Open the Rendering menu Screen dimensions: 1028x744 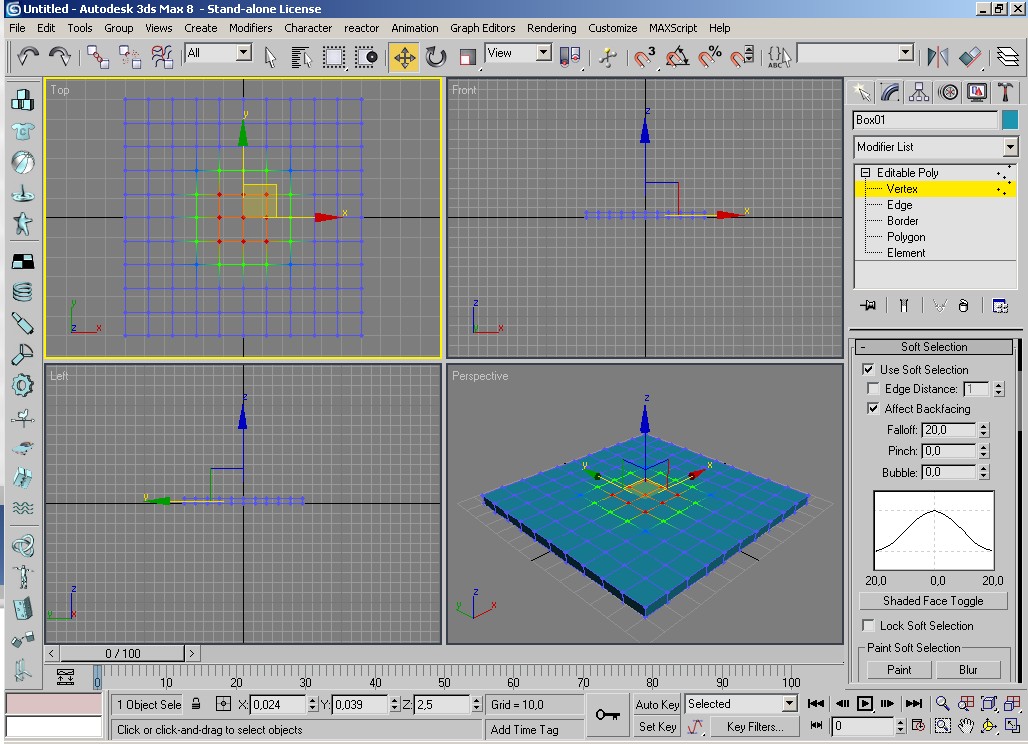pyautogui.click(x=551, y=28)
